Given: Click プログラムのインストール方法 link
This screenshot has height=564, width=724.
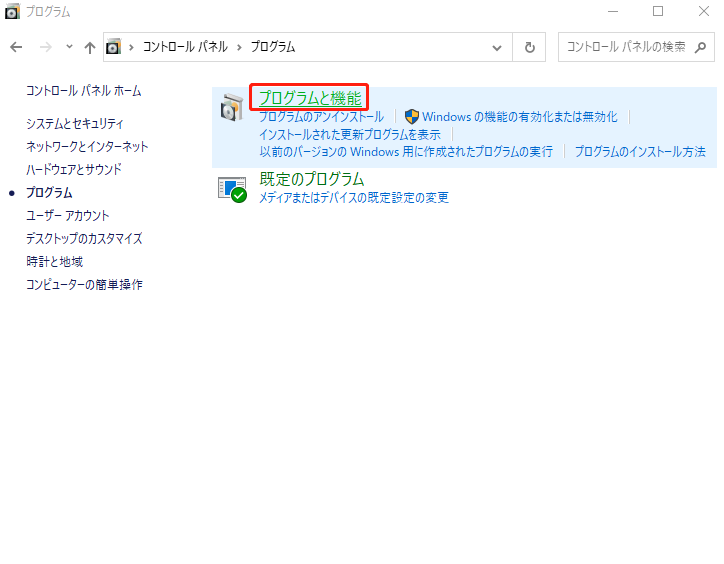Looking at the screenshot, I should coord(640,152).
